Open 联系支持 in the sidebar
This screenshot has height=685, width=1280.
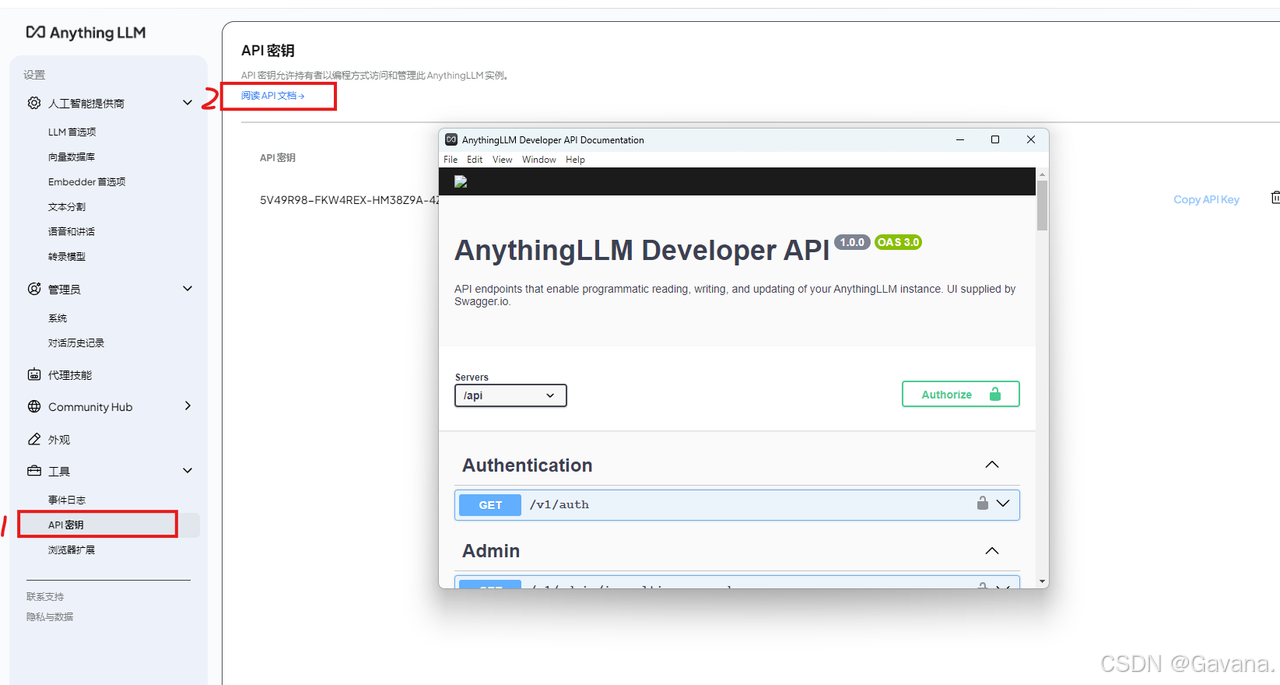45,597
